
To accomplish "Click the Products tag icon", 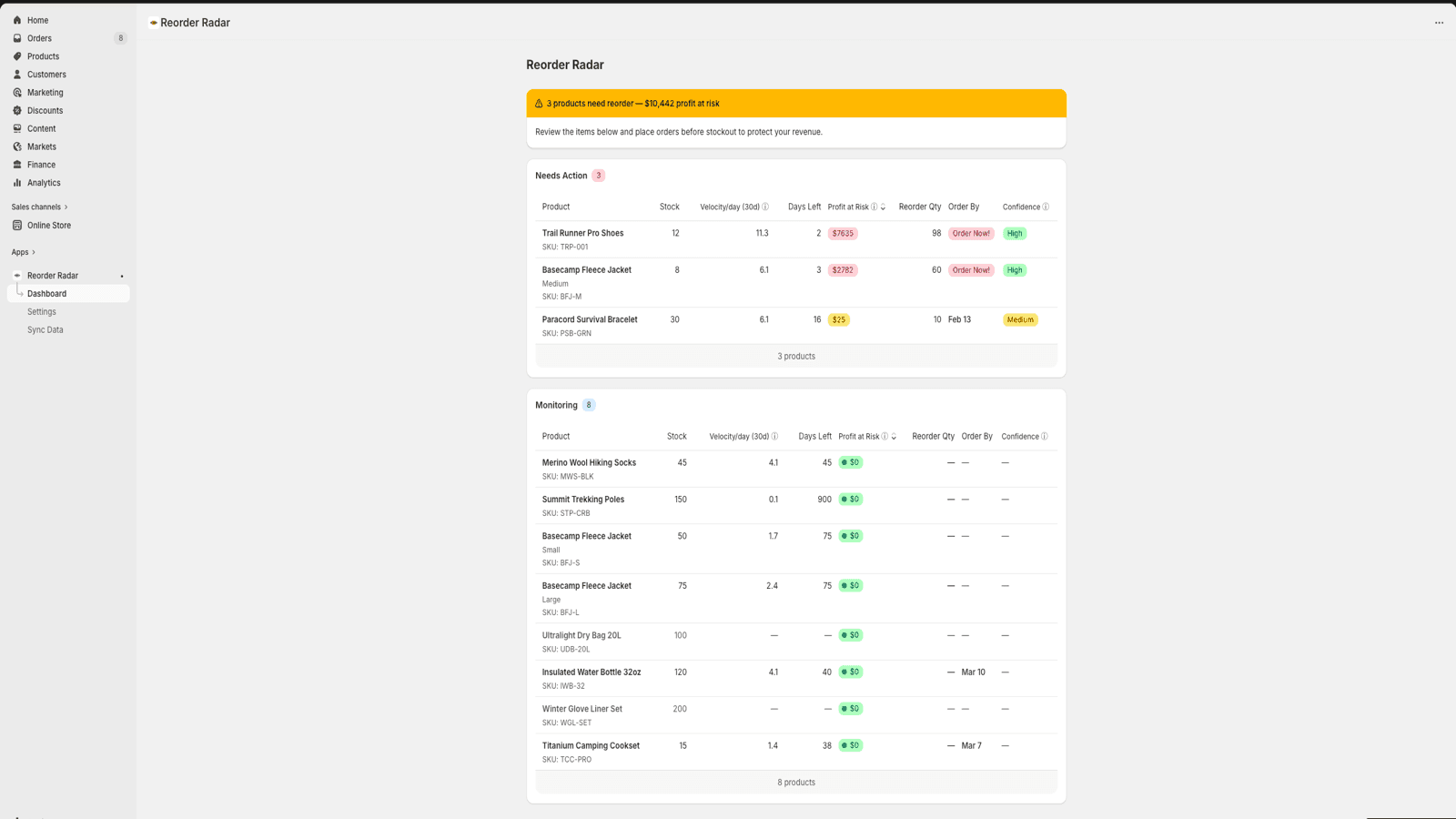I will point(17,56).
